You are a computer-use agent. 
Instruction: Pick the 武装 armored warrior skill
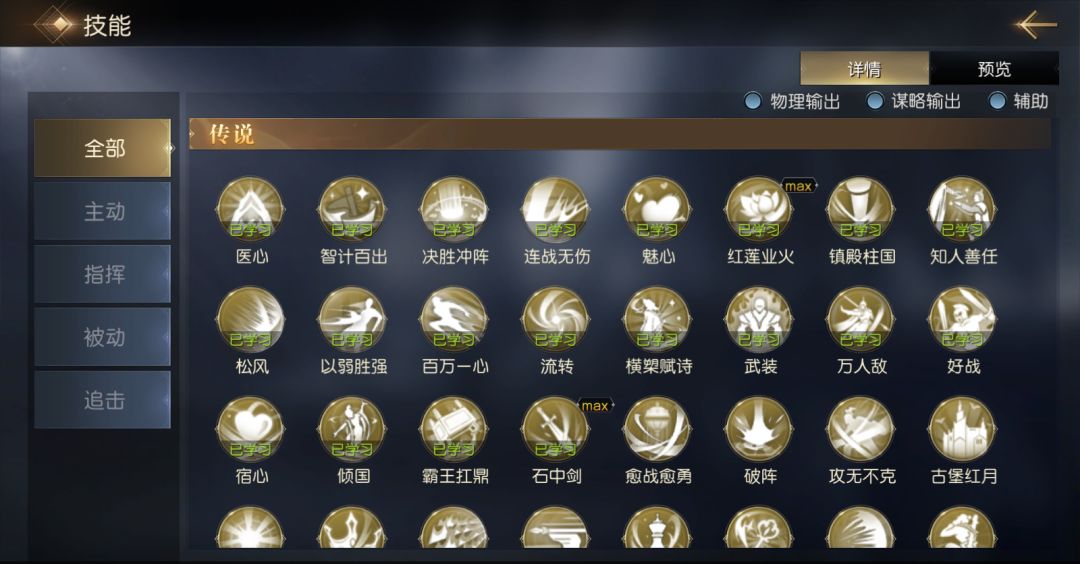point(759,320)
